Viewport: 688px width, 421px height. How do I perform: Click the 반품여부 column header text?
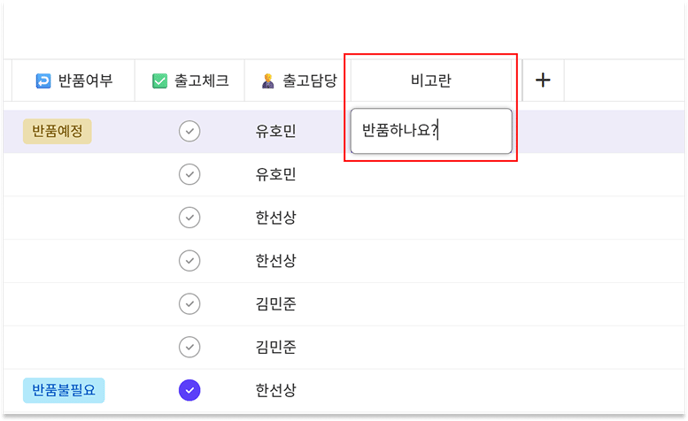(x=86, y=81)
